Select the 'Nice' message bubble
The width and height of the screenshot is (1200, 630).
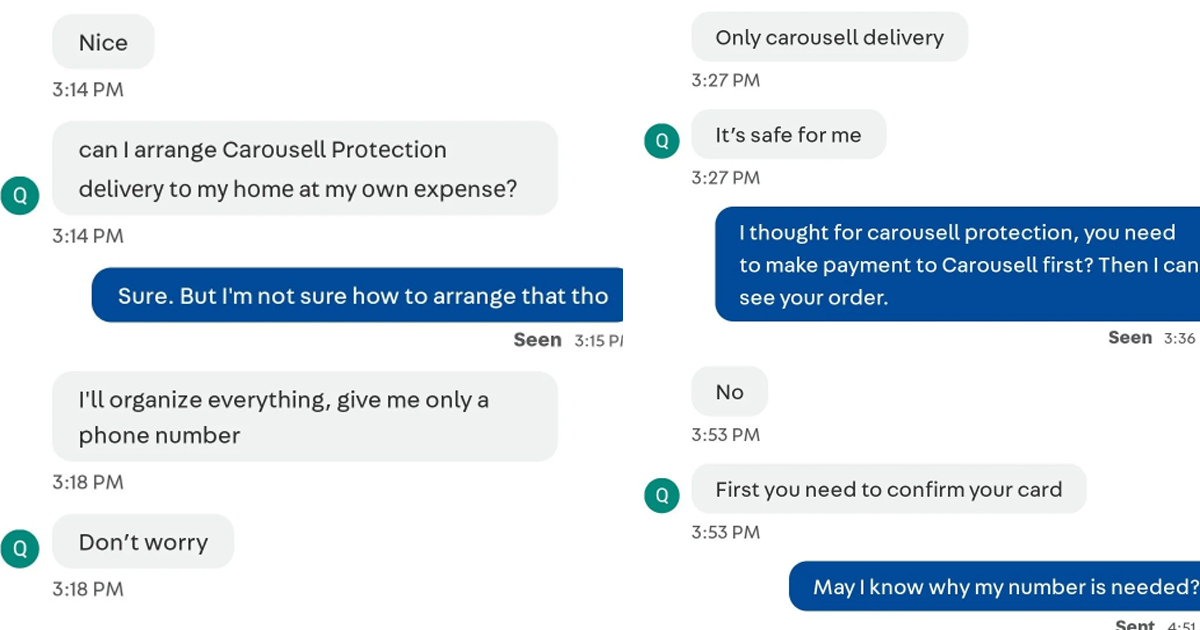coord(103,42)
